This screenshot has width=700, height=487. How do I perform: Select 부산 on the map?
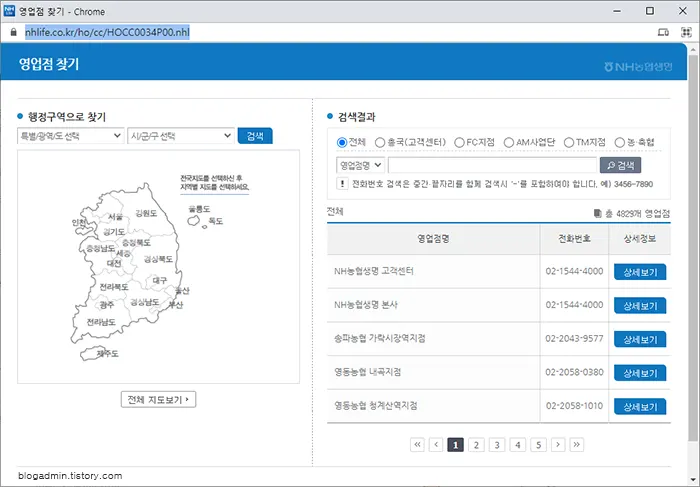(x=175, y=305)
